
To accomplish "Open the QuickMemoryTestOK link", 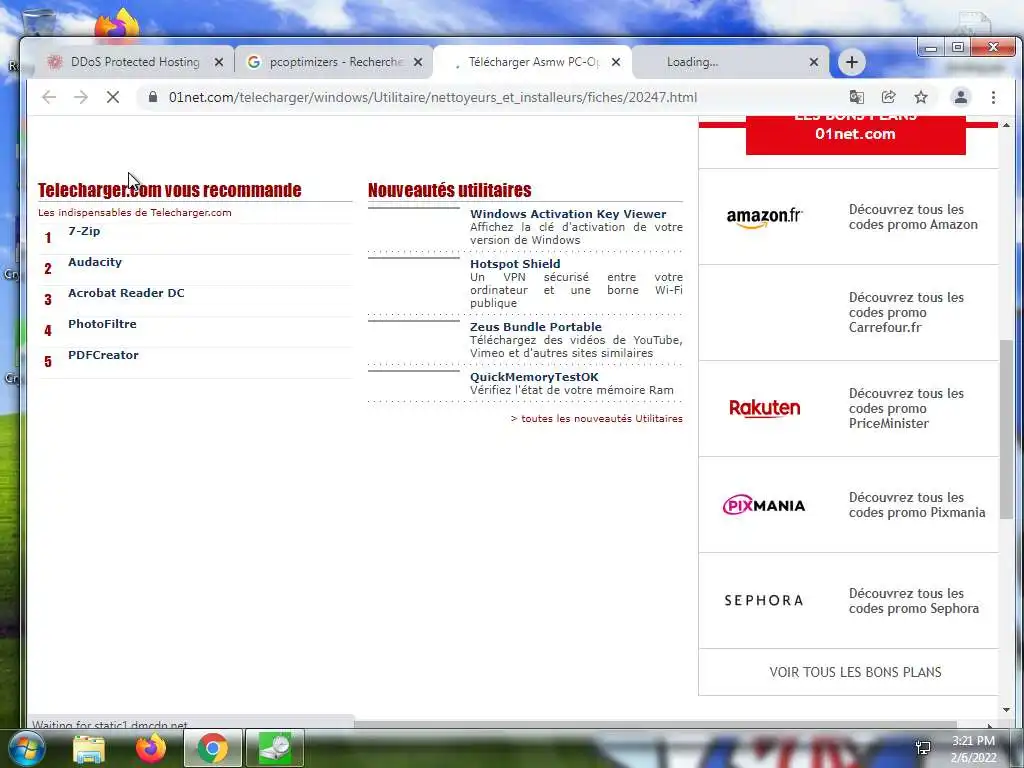I will [x=534, y=377].
